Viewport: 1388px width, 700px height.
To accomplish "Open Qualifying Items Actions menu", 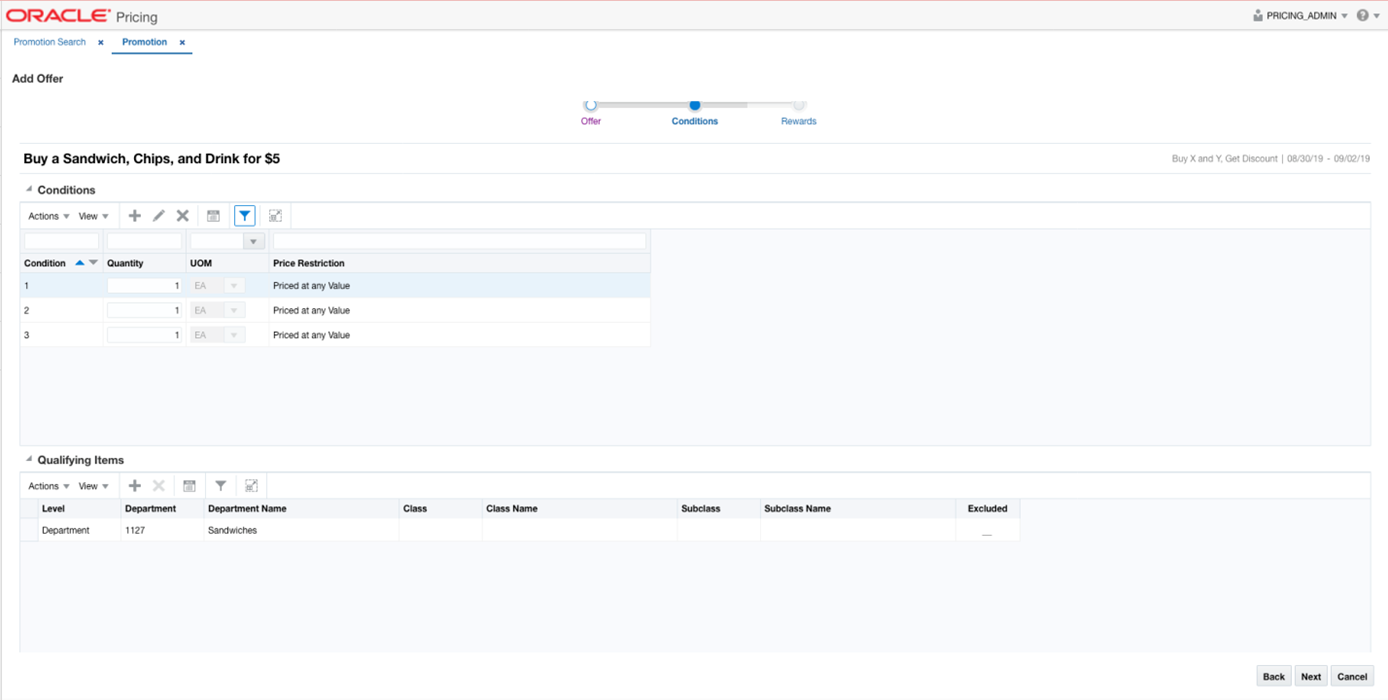I will click(48, 486).
